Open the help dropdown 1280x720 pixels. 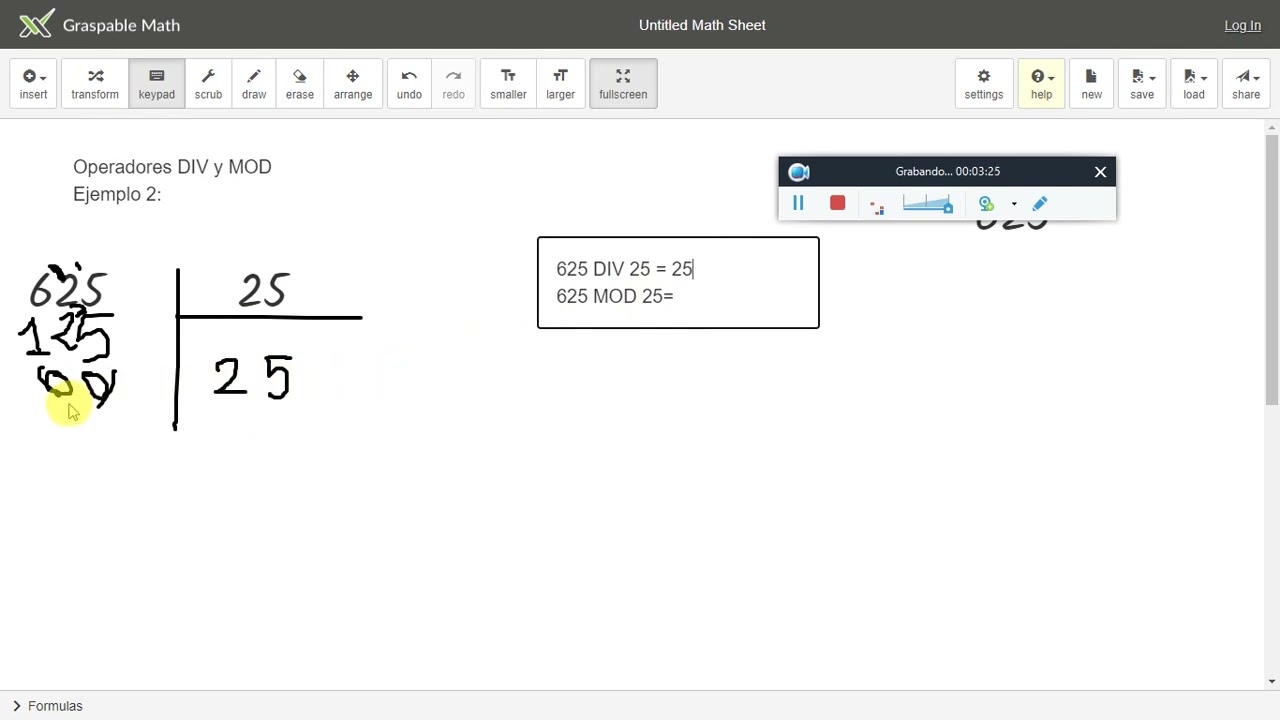(1041, 84)
